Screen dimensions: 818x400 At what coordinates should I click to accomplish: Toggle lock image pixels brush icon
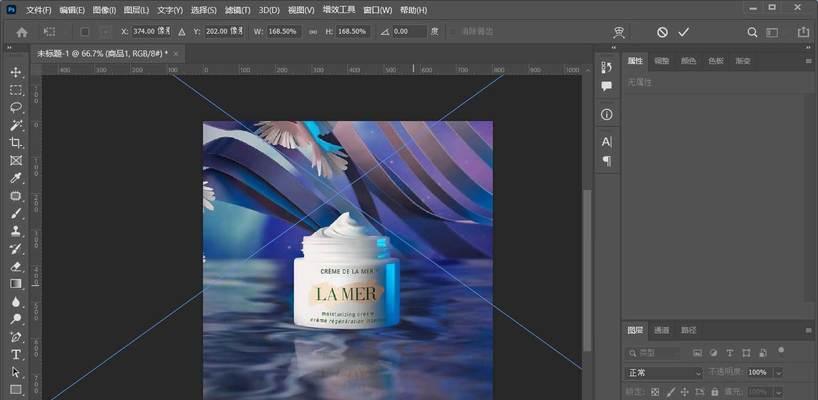click(670, 391)
